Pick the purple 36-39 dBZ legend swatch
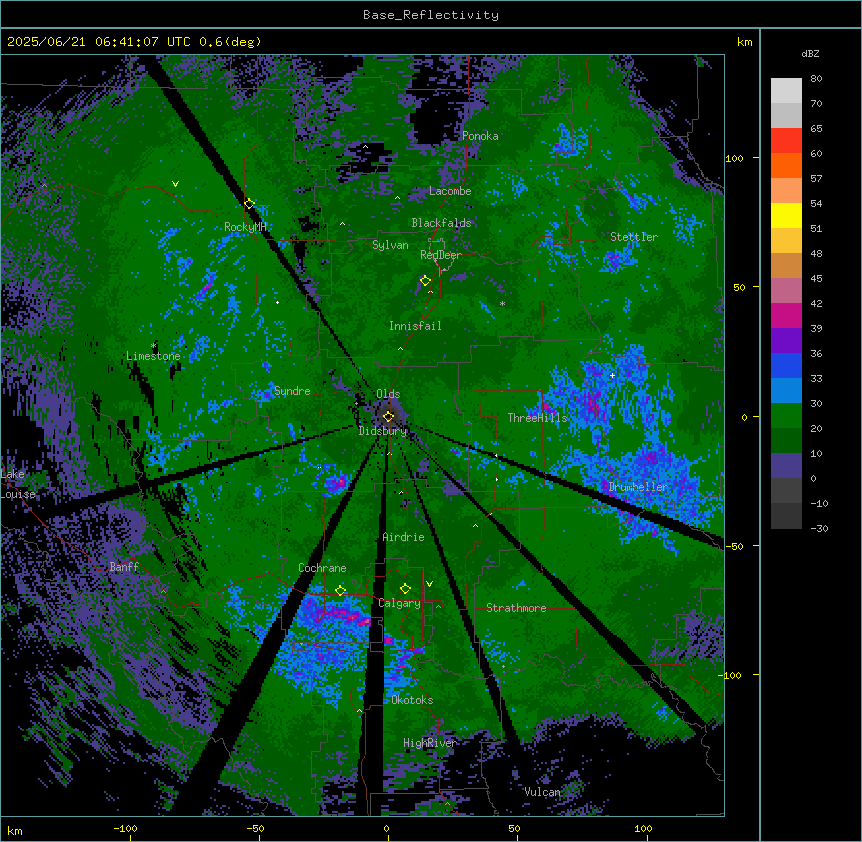This screenshot has height=842, width=862. [x=786, y=341]
